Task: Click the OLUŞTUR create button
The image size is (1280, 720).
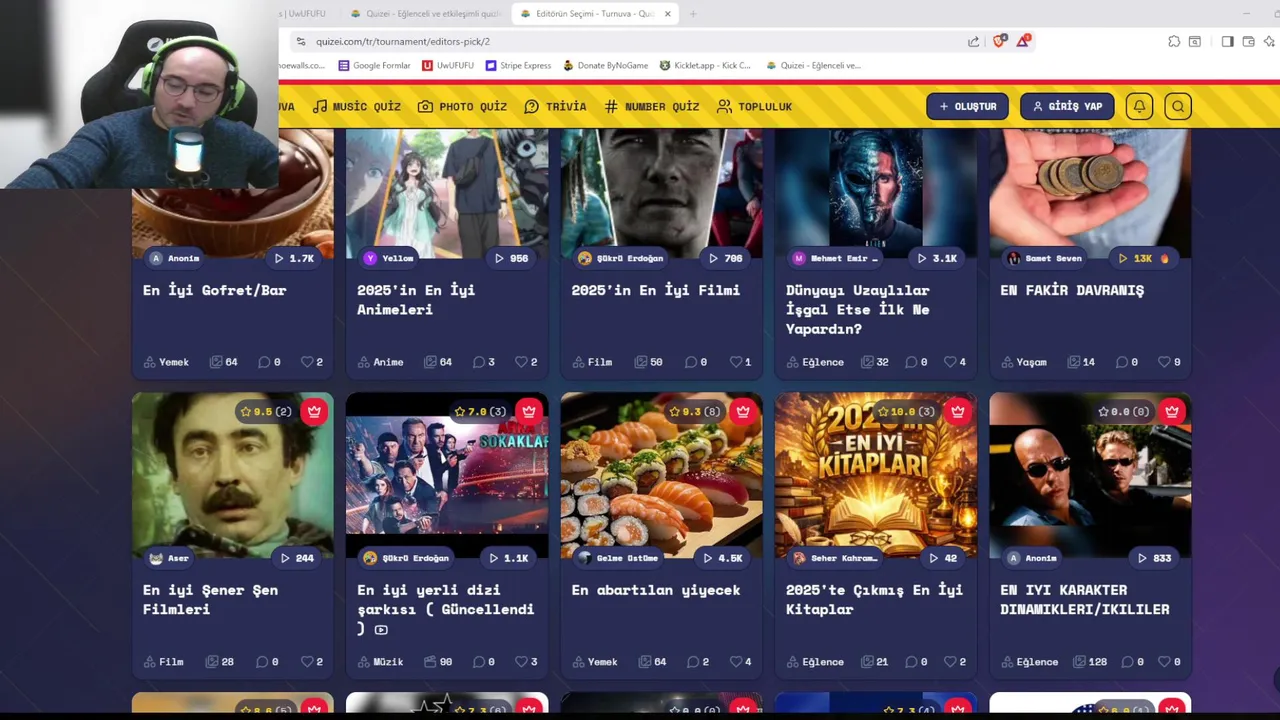Action: (967, 106)
